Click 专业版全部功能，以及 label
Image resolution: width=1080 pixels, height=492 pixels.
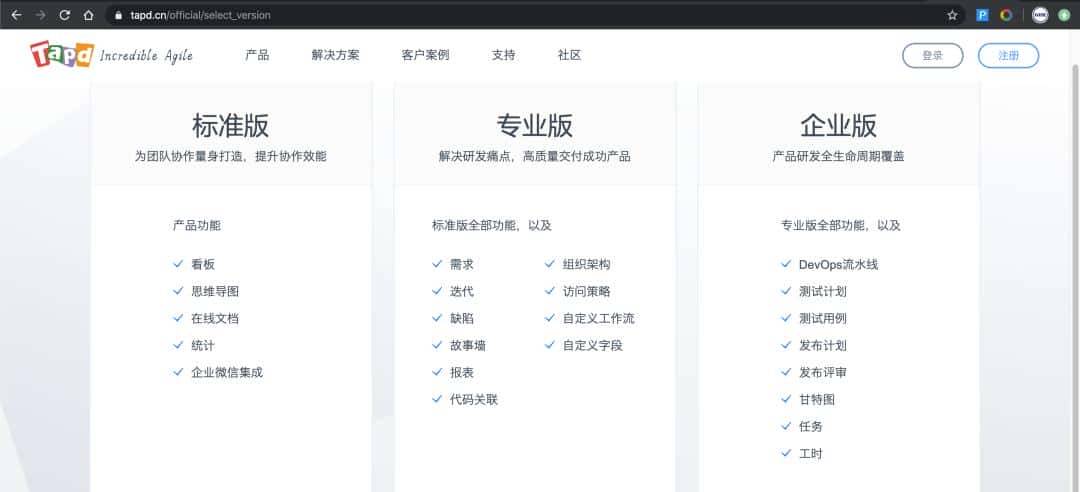point(840,225)
